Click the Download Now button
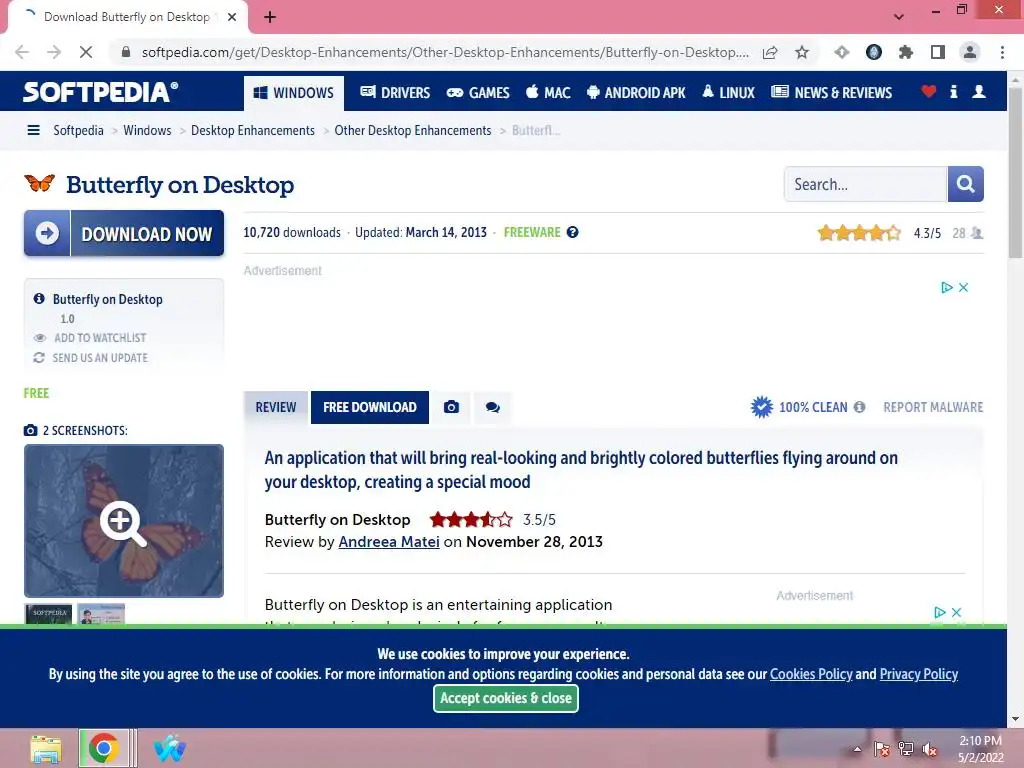1024x768 pixels. 124,233
